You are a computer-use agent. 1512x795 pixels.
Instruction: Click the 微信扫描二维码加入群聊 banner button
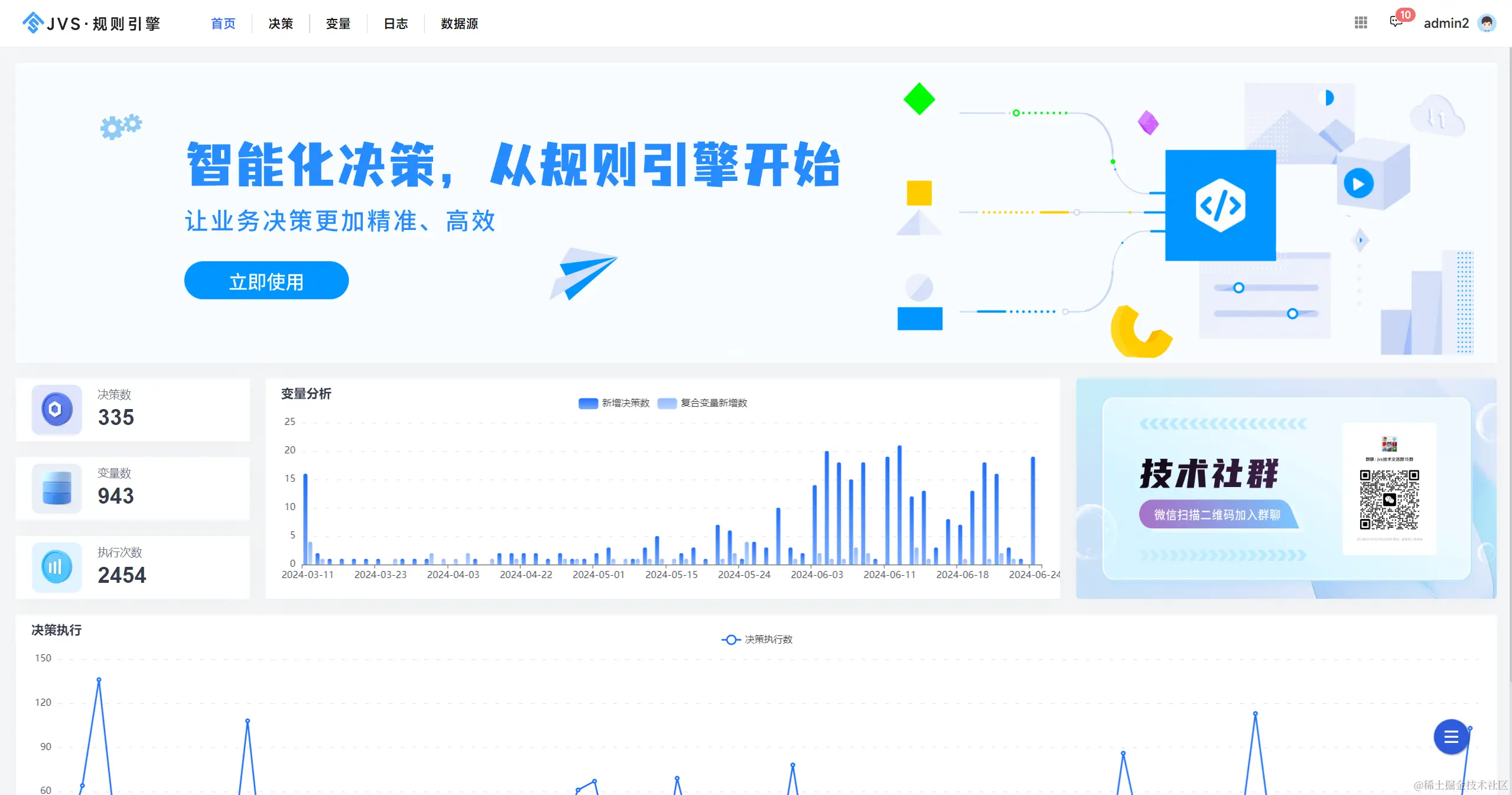coord(1217,515)
